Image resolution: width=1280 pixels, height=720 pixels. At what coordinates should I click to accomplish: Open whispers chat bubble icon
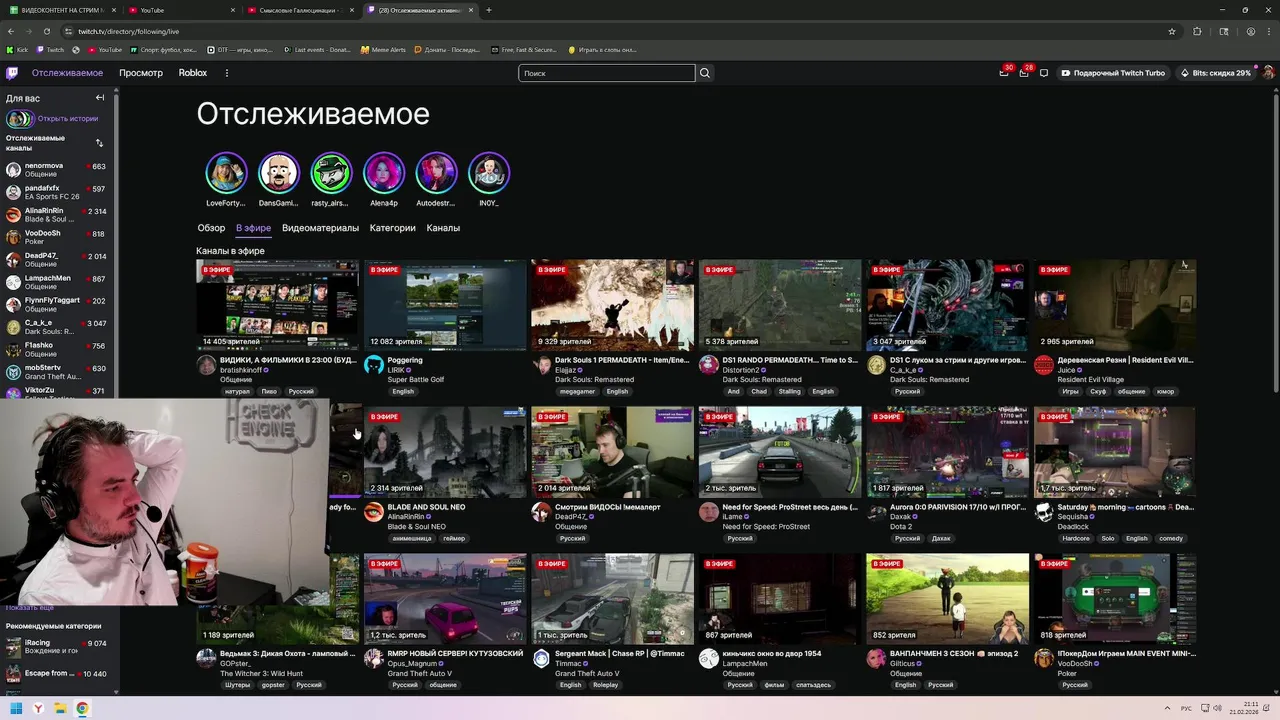pos(1044,73)
